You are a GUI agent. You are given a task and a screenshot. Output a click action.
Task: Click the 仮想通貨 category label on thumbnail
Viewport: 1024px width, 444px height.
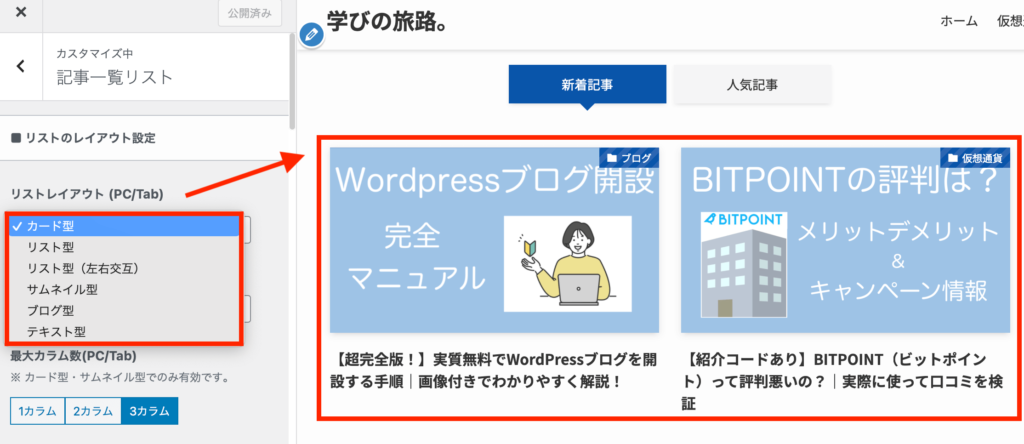click(976, 157)
